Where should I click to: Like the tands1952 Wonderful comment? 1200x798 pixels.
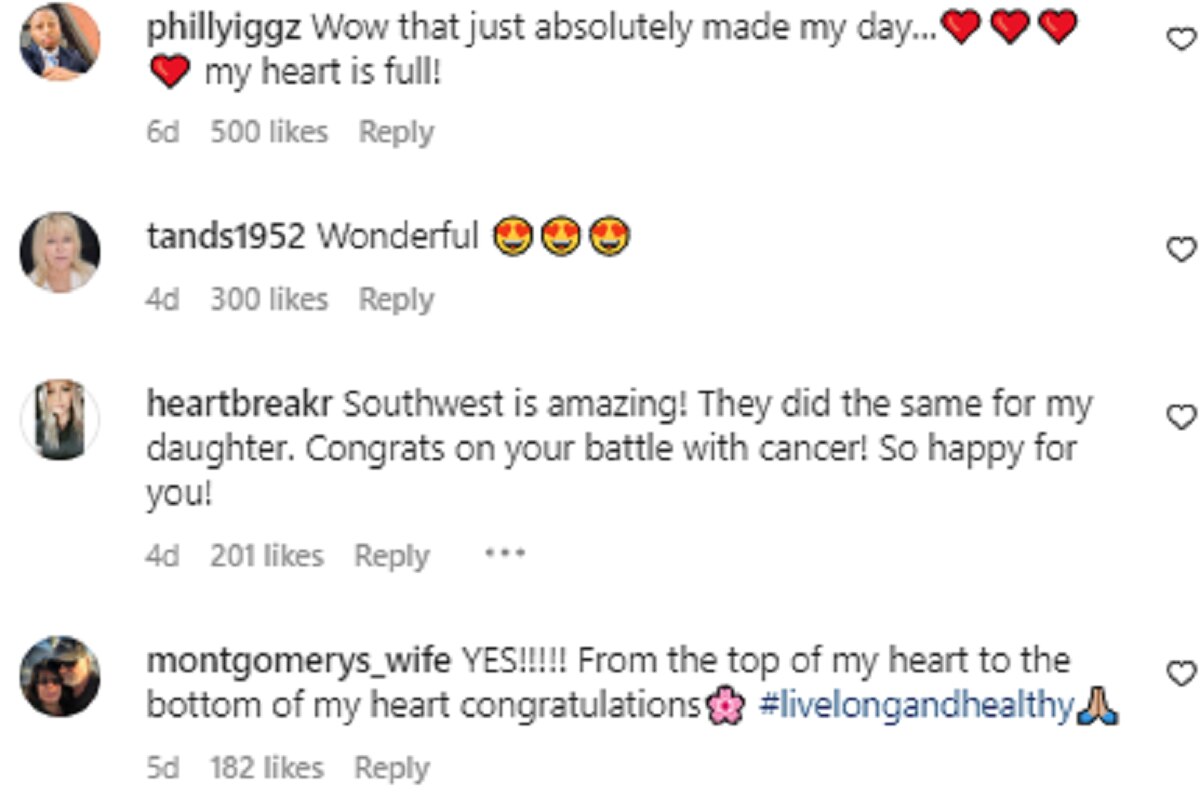[x=1182, y=248]
